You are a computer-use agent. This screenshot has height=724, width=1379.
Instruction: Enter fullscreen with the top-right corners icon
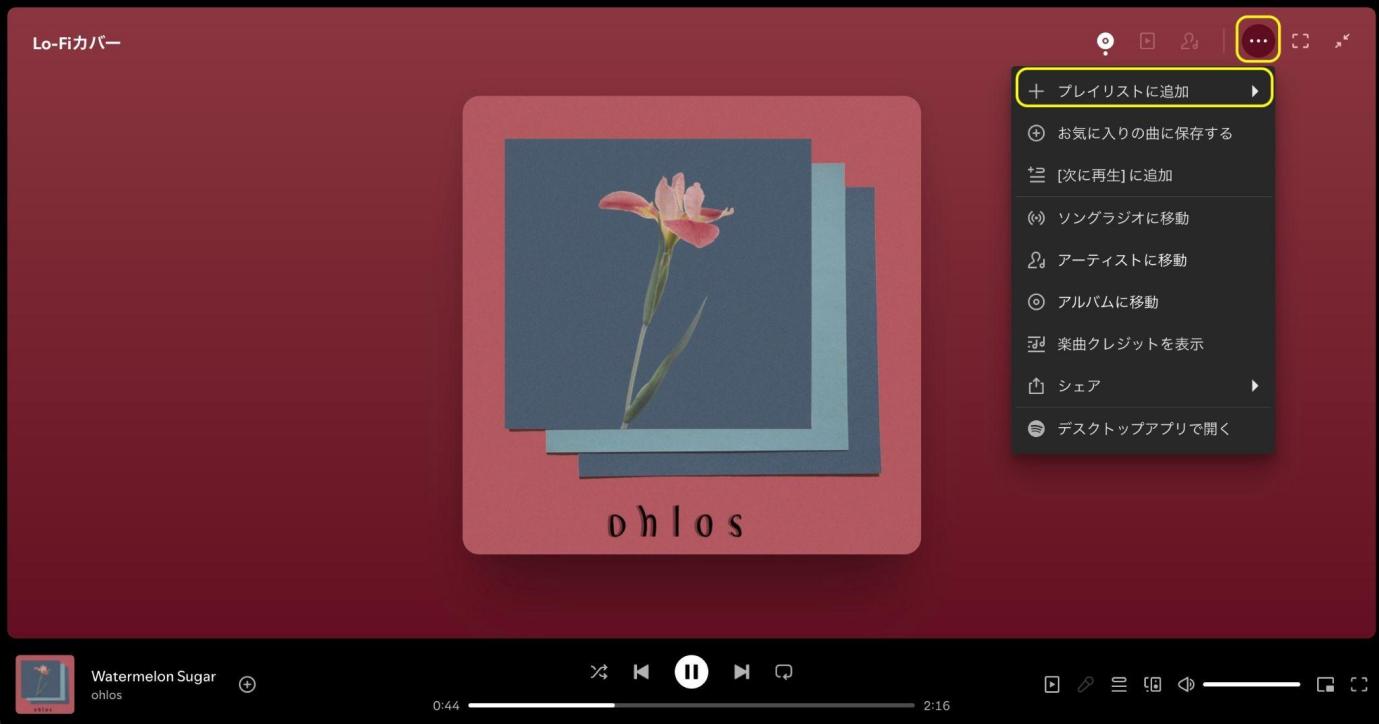click(x=1300, y=41)
